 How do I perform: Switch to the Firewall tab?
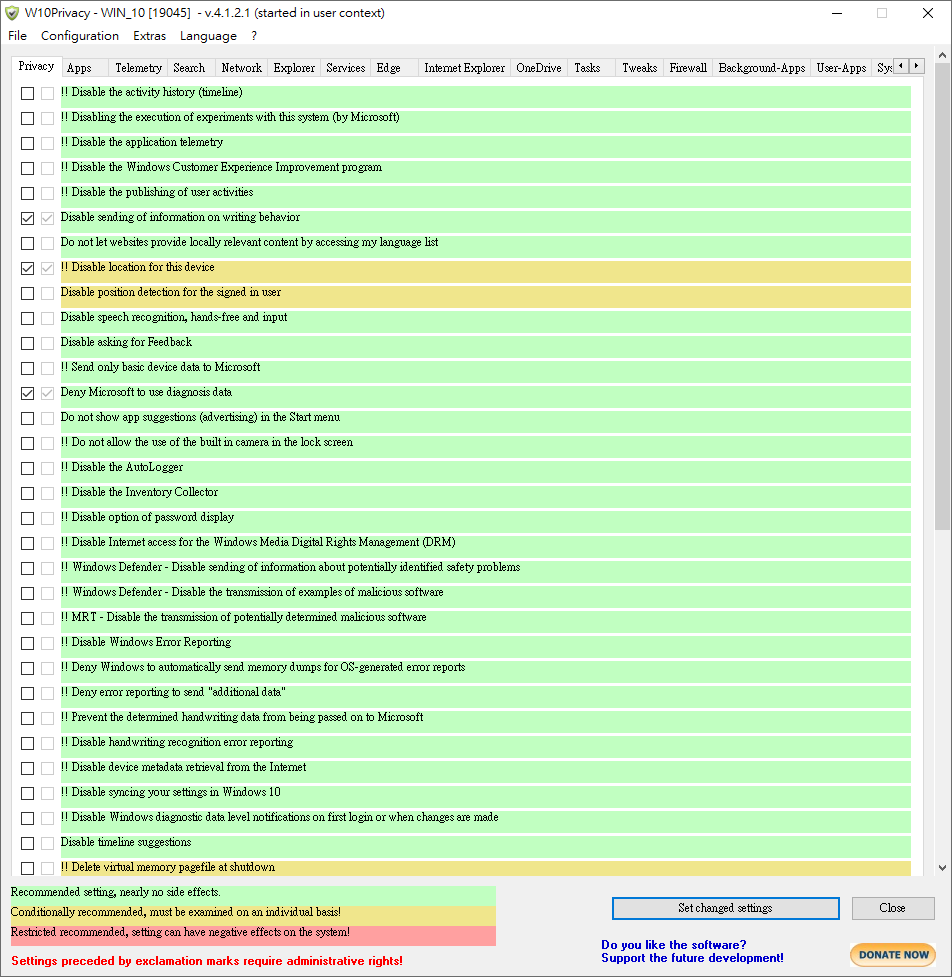click(x=687, y=67)
